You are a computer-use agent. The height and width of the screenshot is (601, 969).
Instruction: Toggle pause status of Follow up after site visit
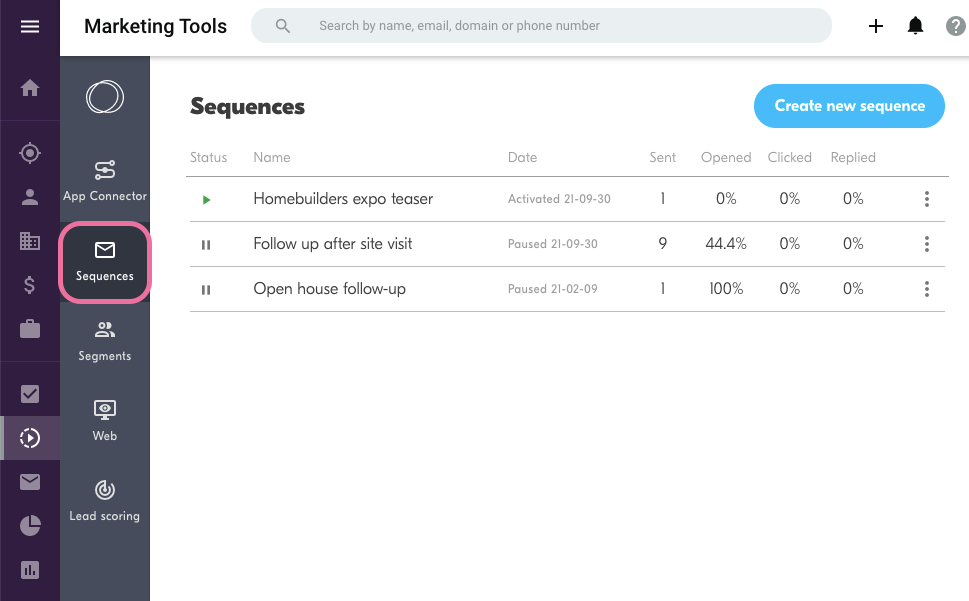[206, 245]
